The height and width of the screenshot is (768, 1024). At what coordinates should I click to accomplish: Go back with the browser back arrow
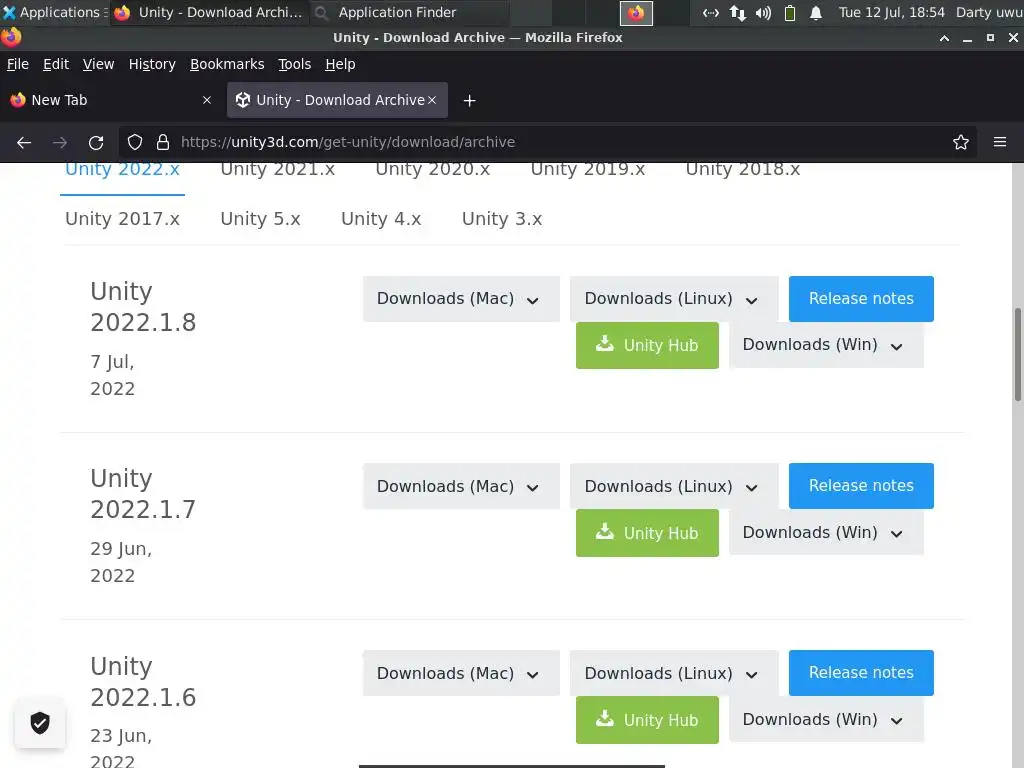24,142
